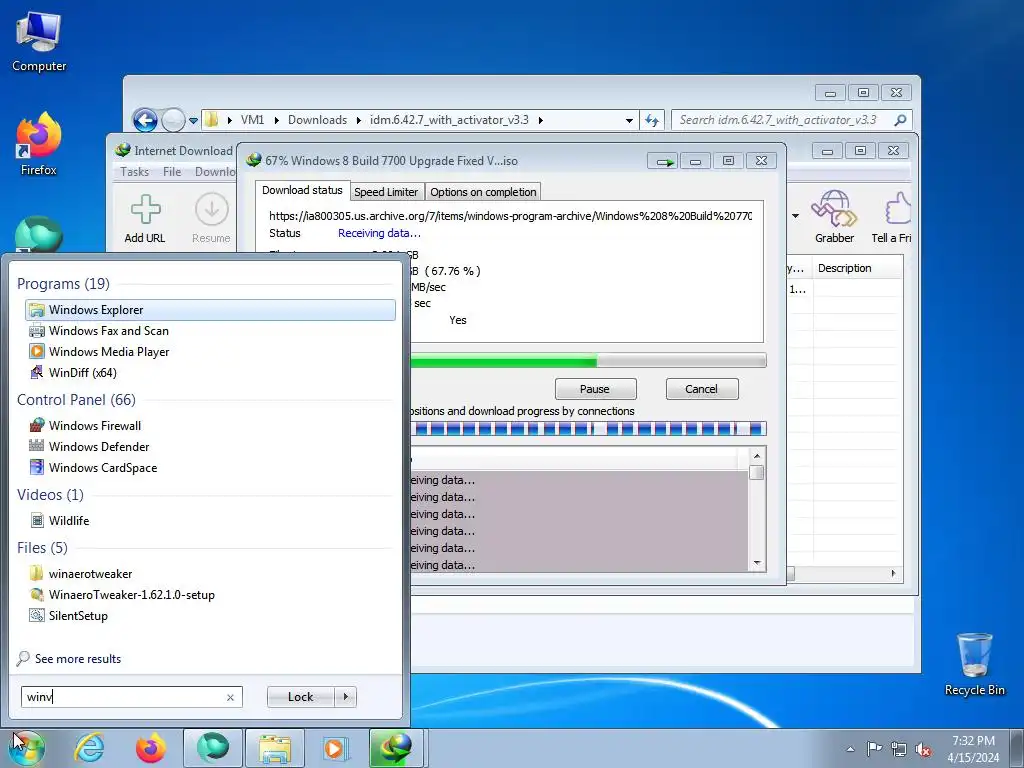The height and width of the screenshot is (768, 1024).
Task: Open Windows CardSpace entry
Action: point(210,467)
